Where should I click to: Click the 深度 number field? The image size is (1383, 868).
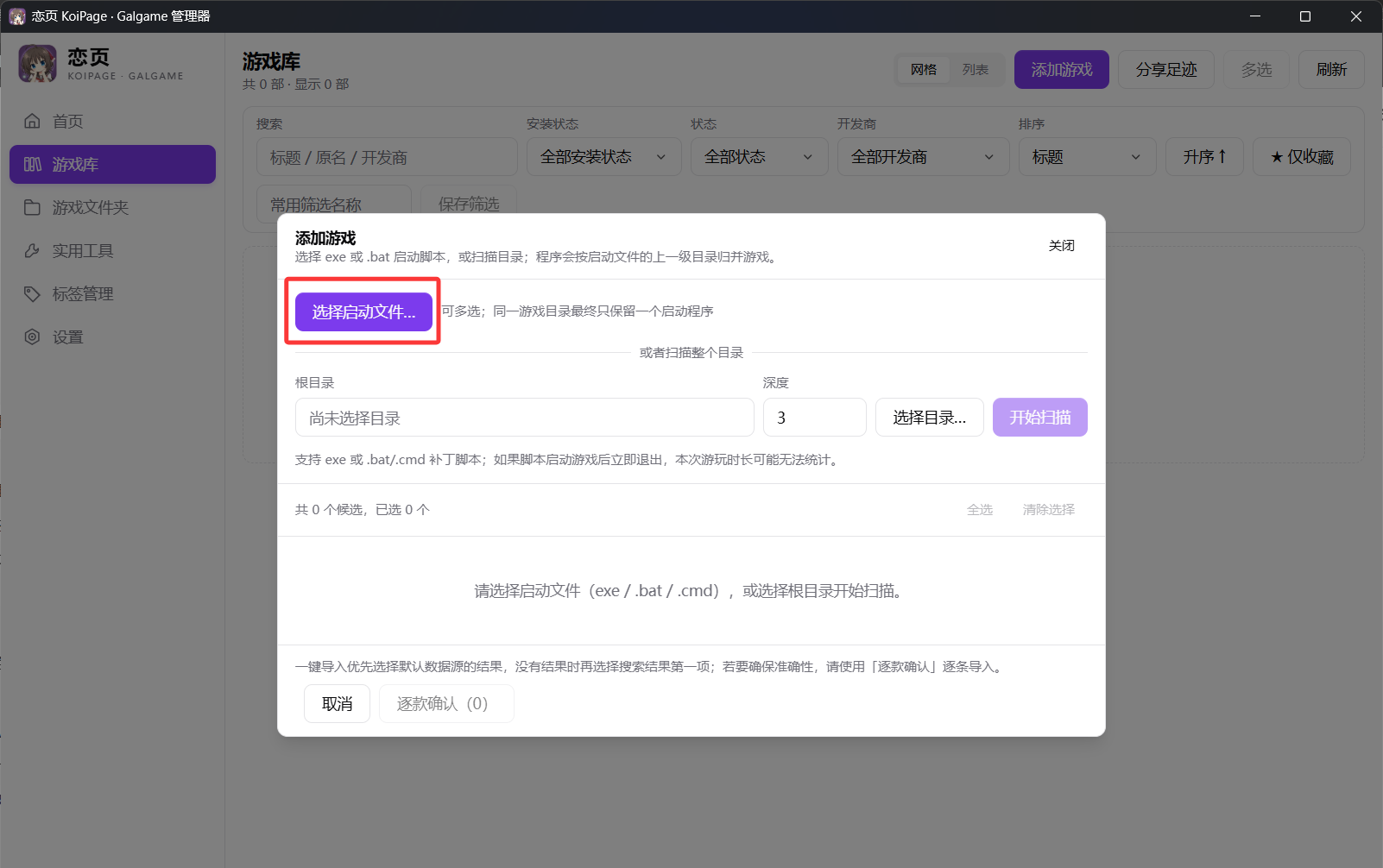click(815, 418)
